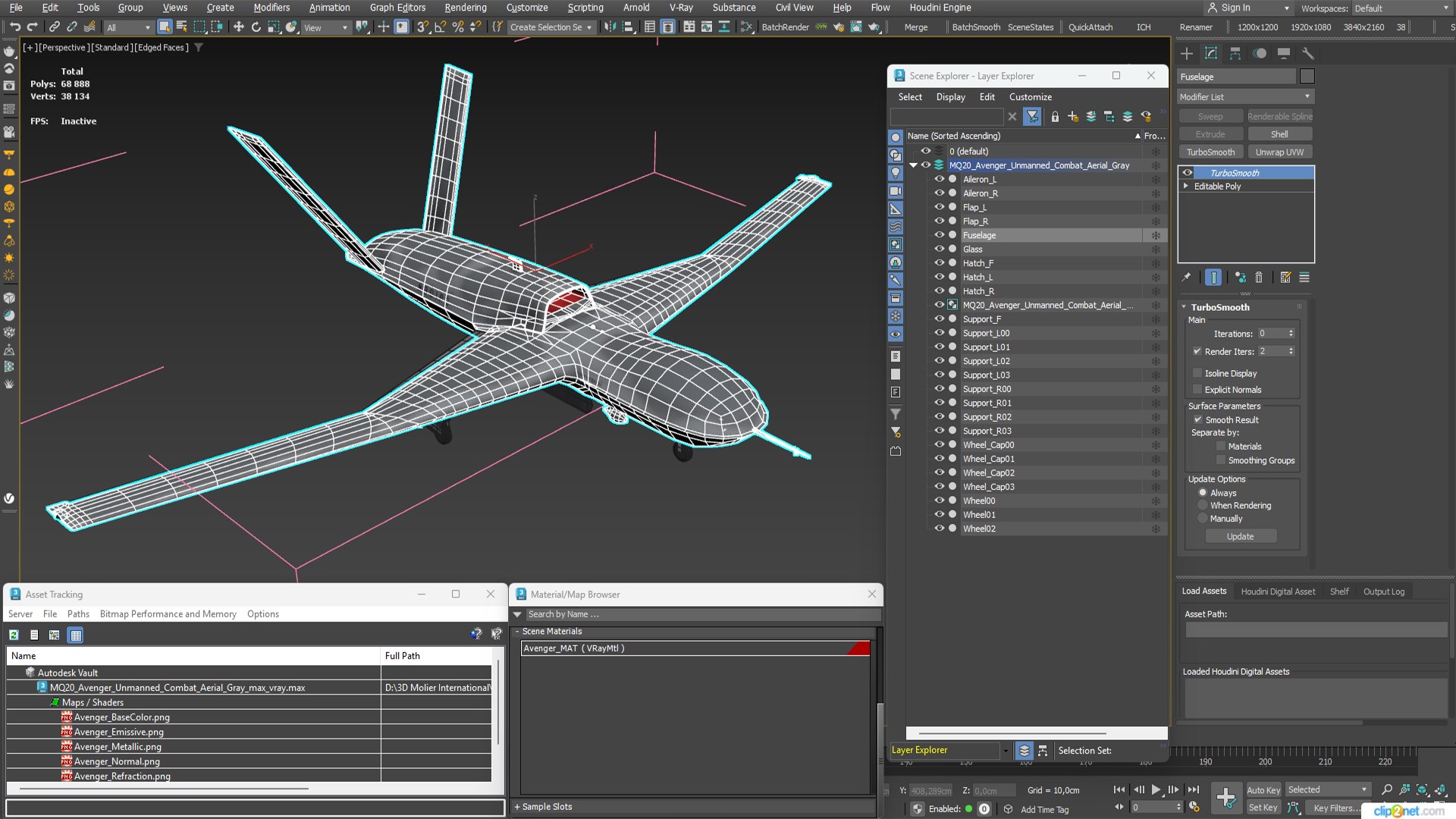The height and width of the screenshot is (819, 1456).
Task: Enable the Isoline Display checkbox
Action: [1197, 373]
